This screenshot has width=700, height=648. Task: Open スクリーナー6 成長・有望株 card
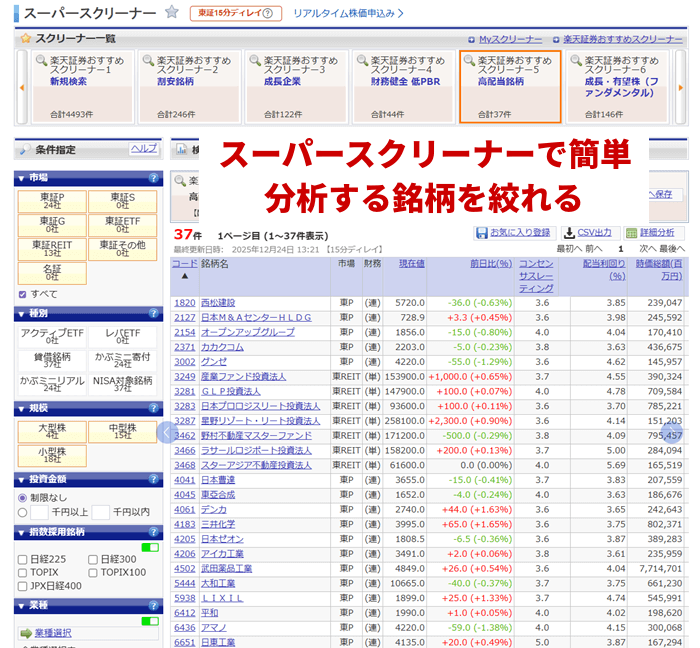click(617, 87)
